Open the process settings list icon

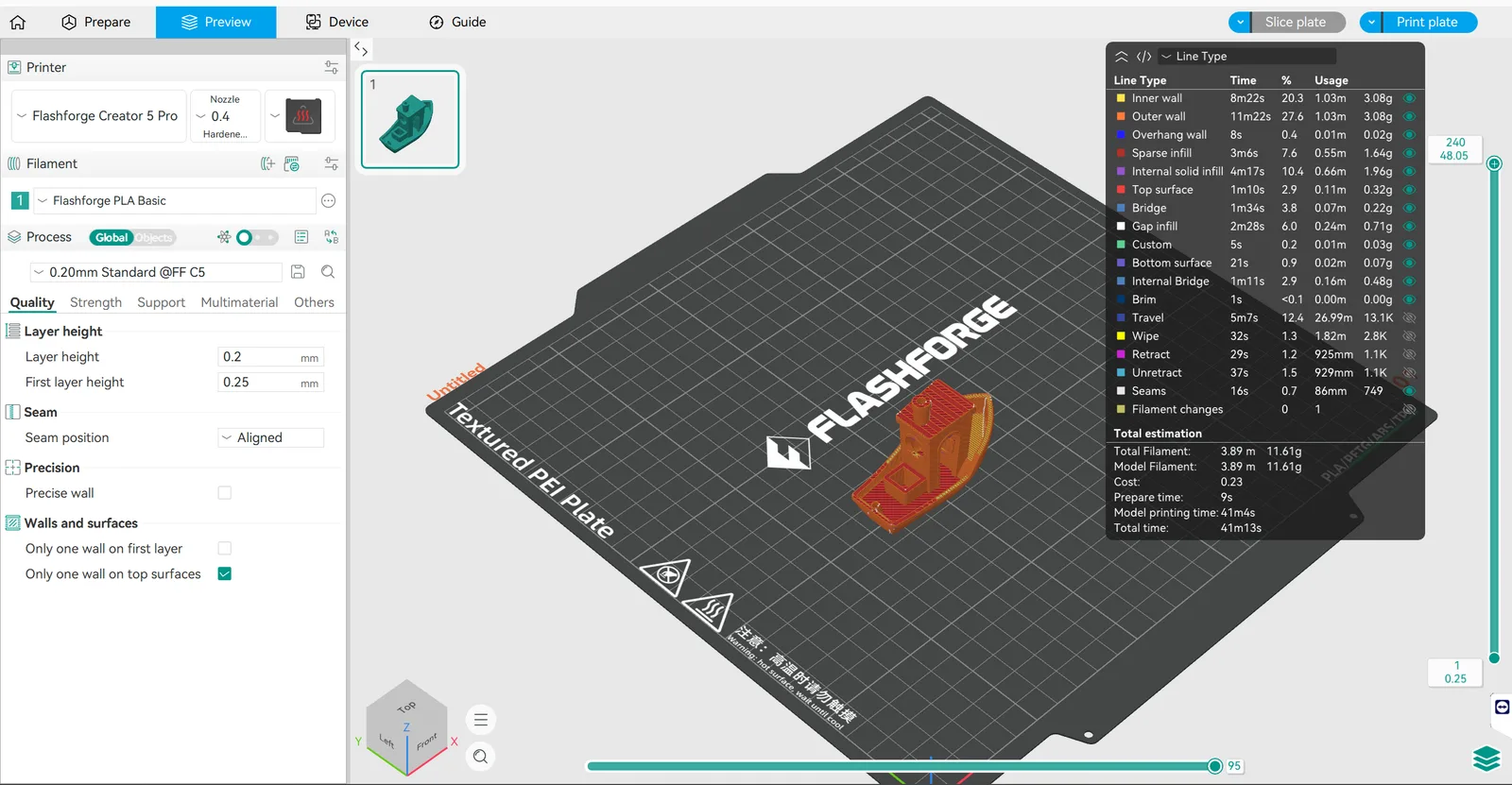click(301, 237)
